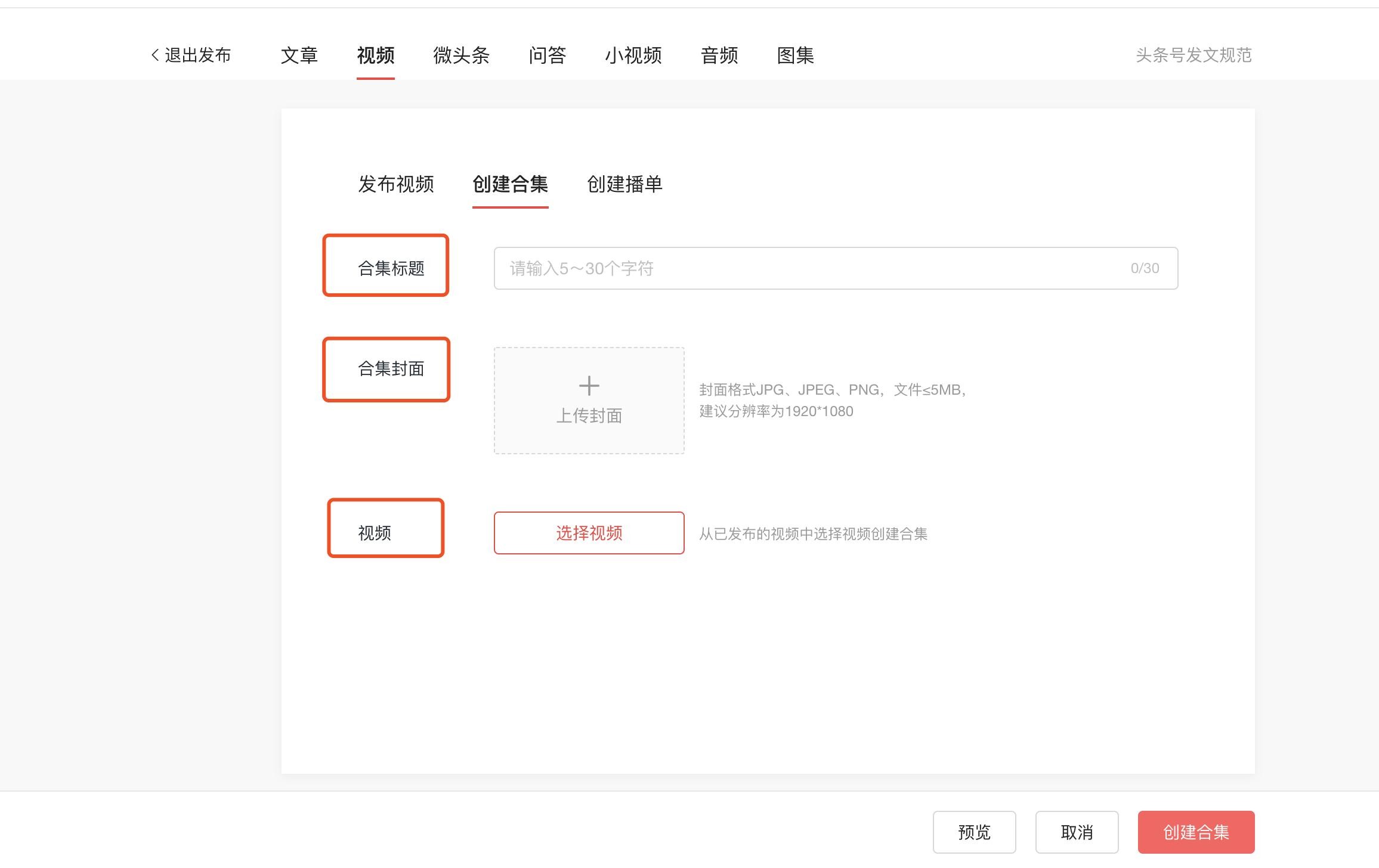The width and height of the screenshot is (1379, 868).
Task: Open the 创建播单 sub-tab
Action: pos(624,184)
